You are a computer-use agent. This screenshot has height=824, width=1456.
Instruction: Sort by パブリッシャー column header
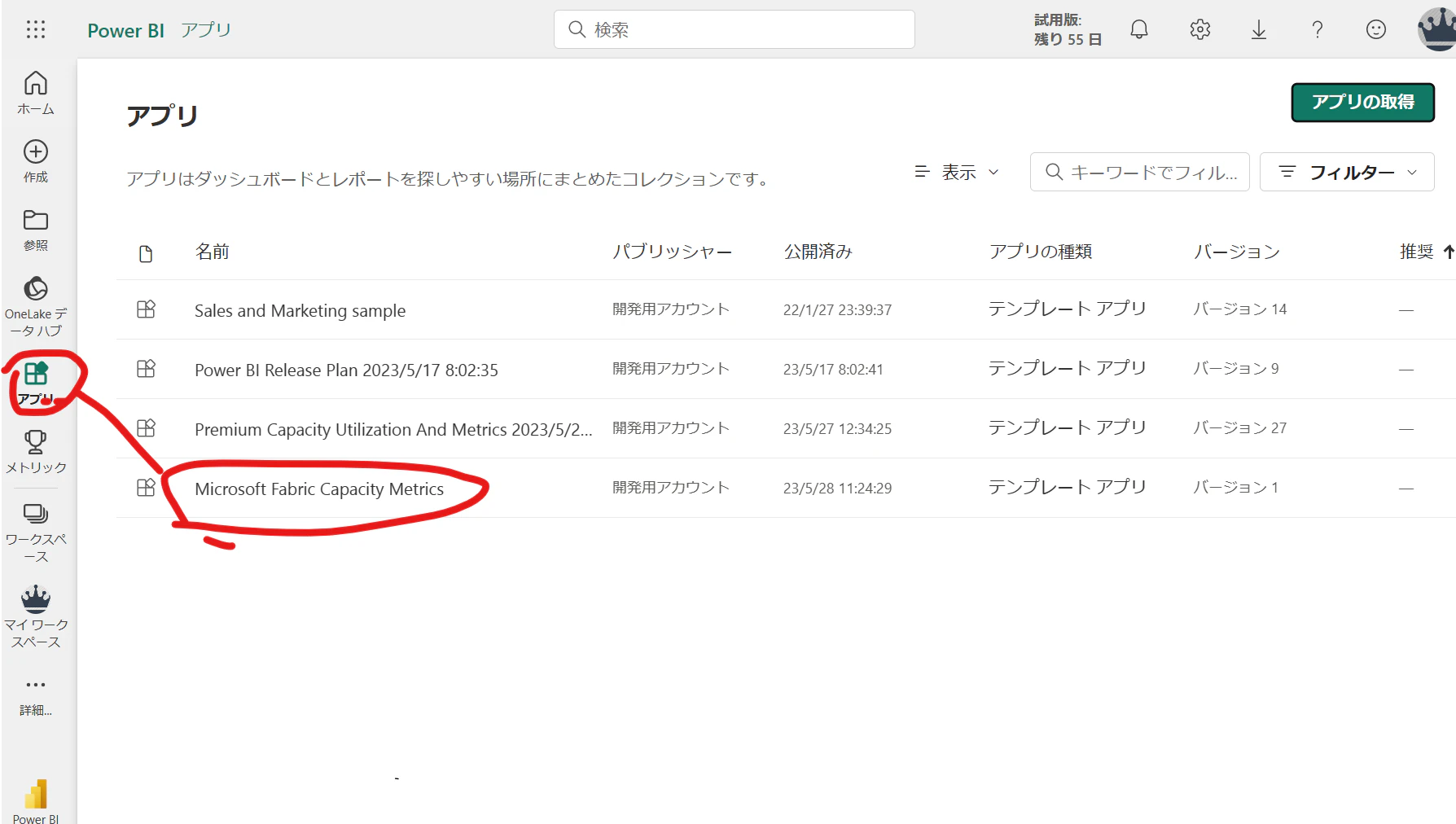673,252
